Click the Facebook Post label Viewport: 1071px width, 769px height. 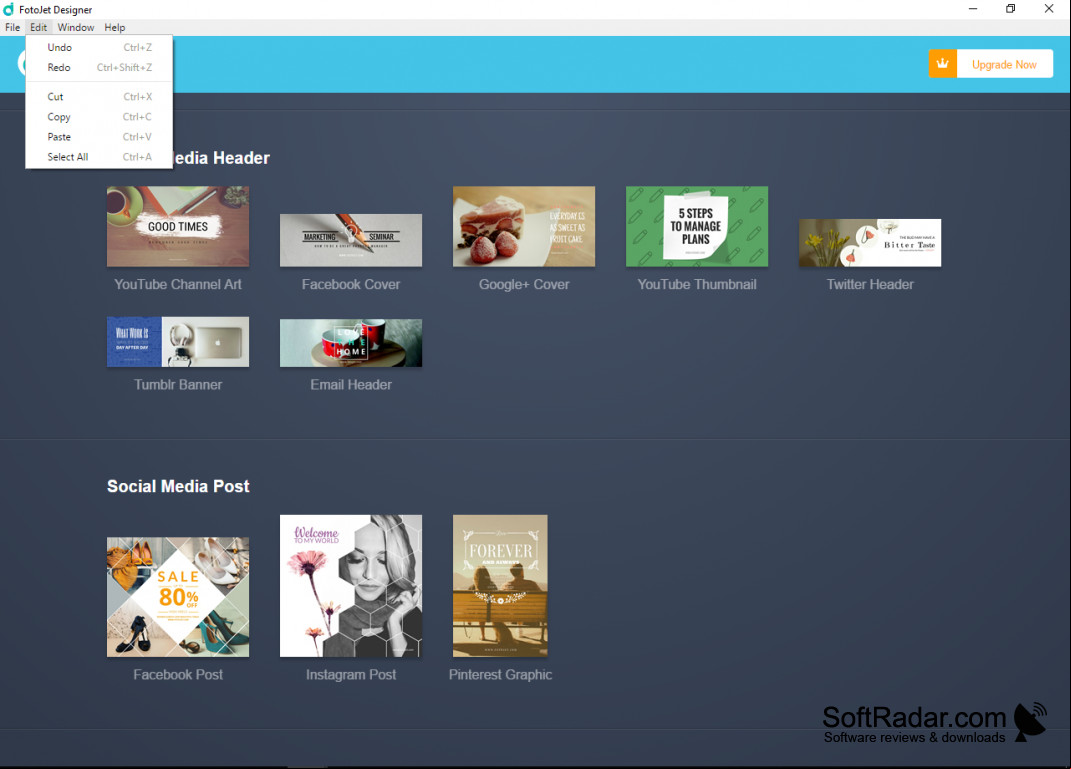point(178,675)
